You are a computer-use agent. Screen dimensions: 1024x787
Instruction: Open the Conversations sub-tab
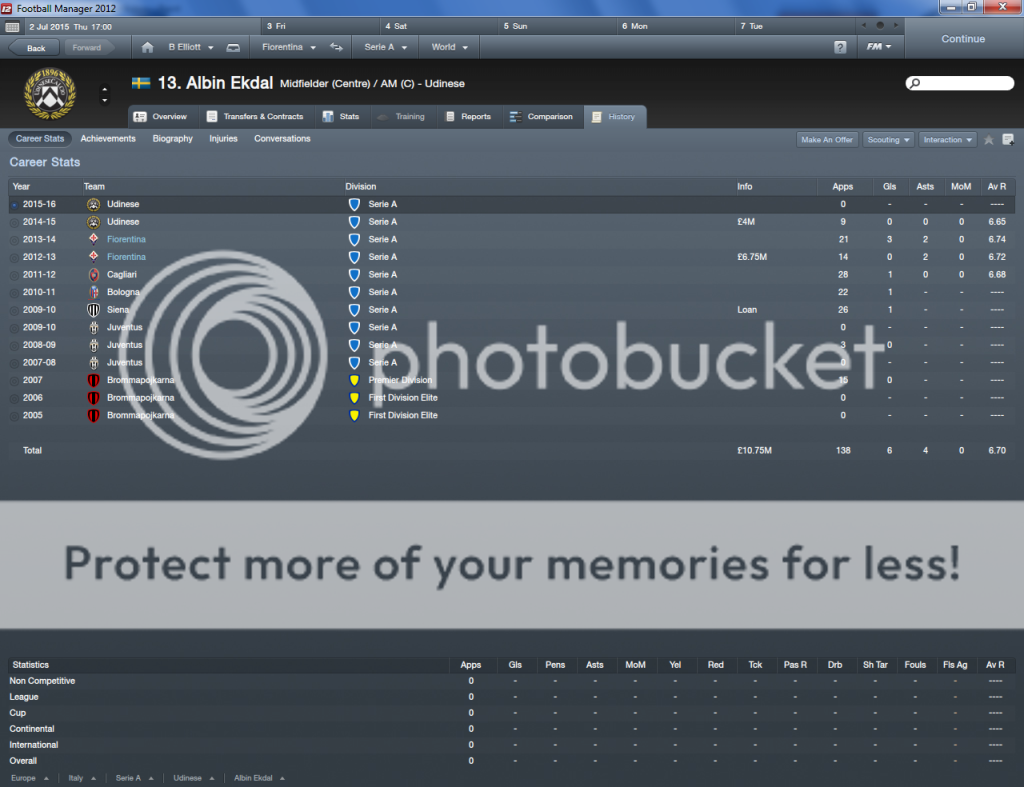coord(282,138)
